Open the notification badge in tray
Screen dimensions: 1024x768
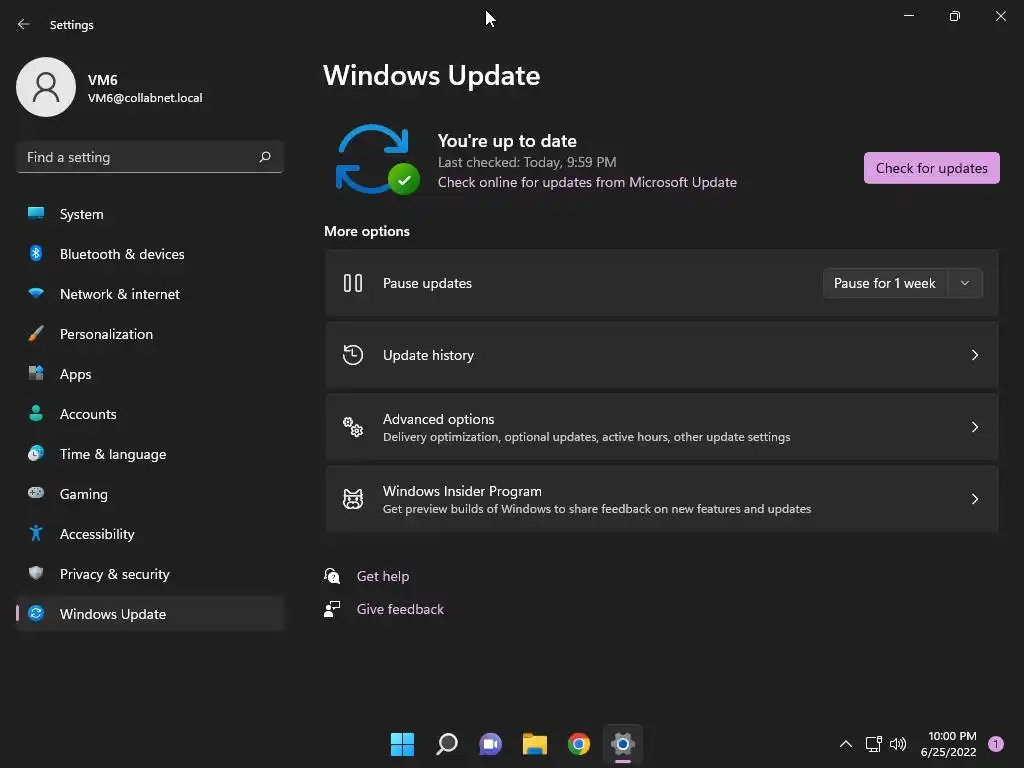pyautogui.click(x=995, y=744)
